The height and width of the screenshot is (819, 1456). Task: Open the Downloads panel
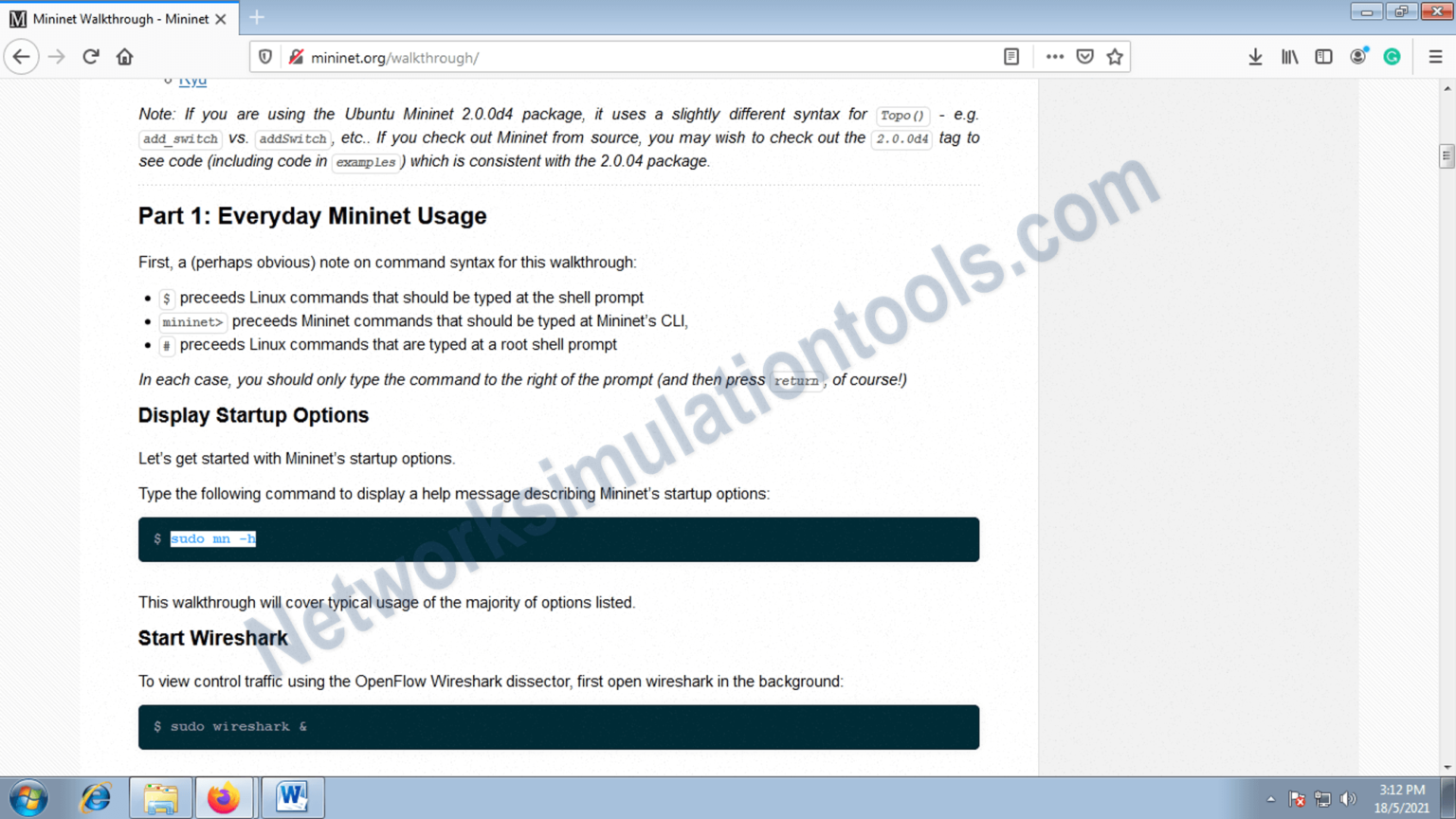[x=1255, y=57]
